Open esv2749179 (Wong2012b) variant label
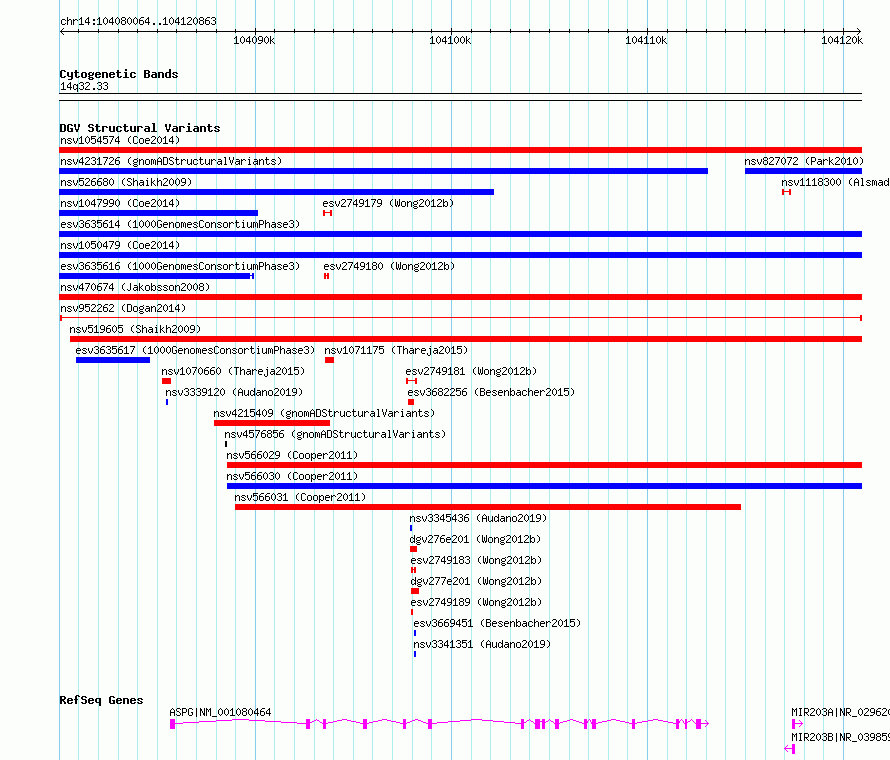Image resolution: width=890 pixels, height=760 pixels. [388, 203]
